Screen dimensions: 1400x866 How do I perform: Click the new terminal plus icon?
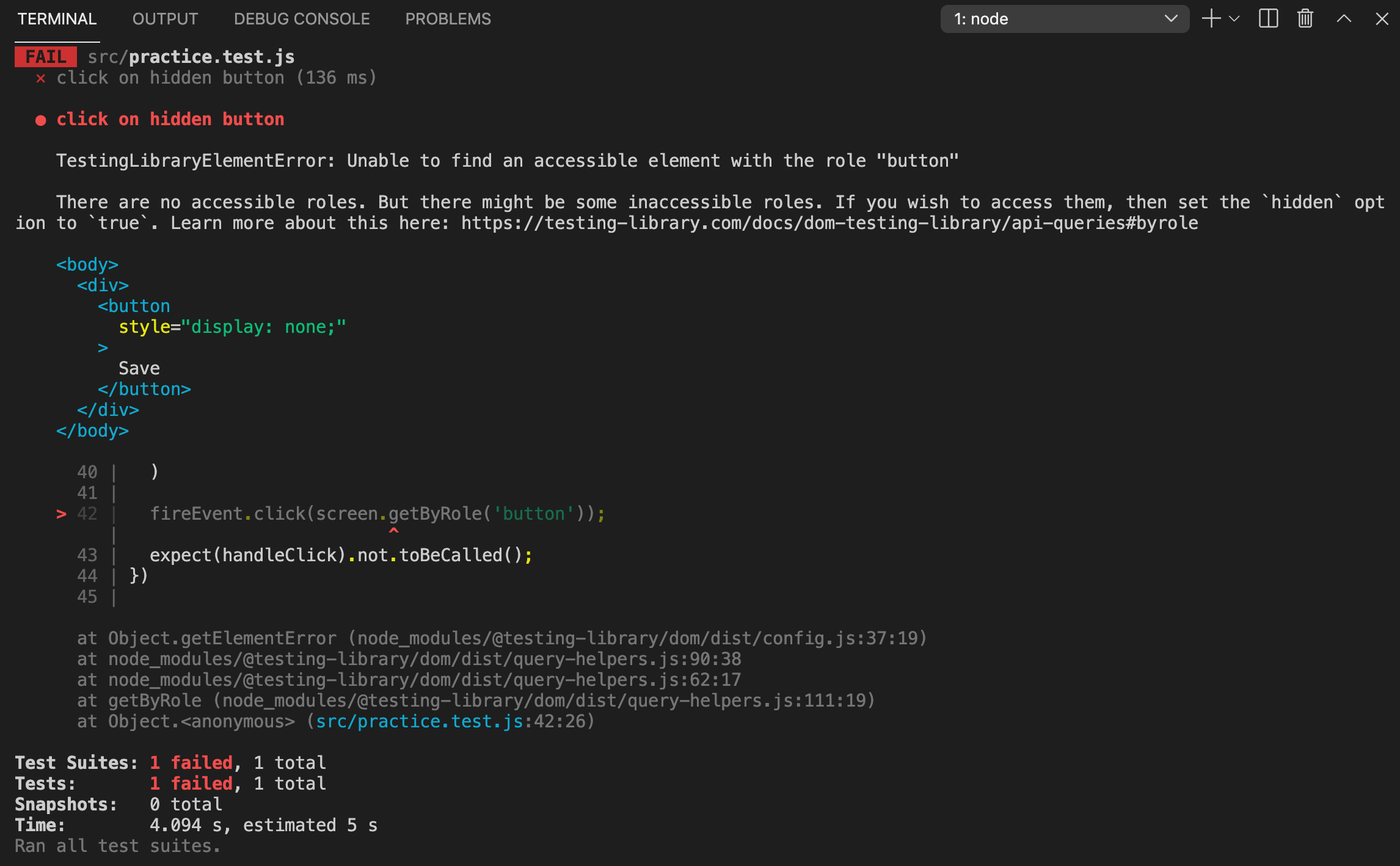[x=1211, y=19]
